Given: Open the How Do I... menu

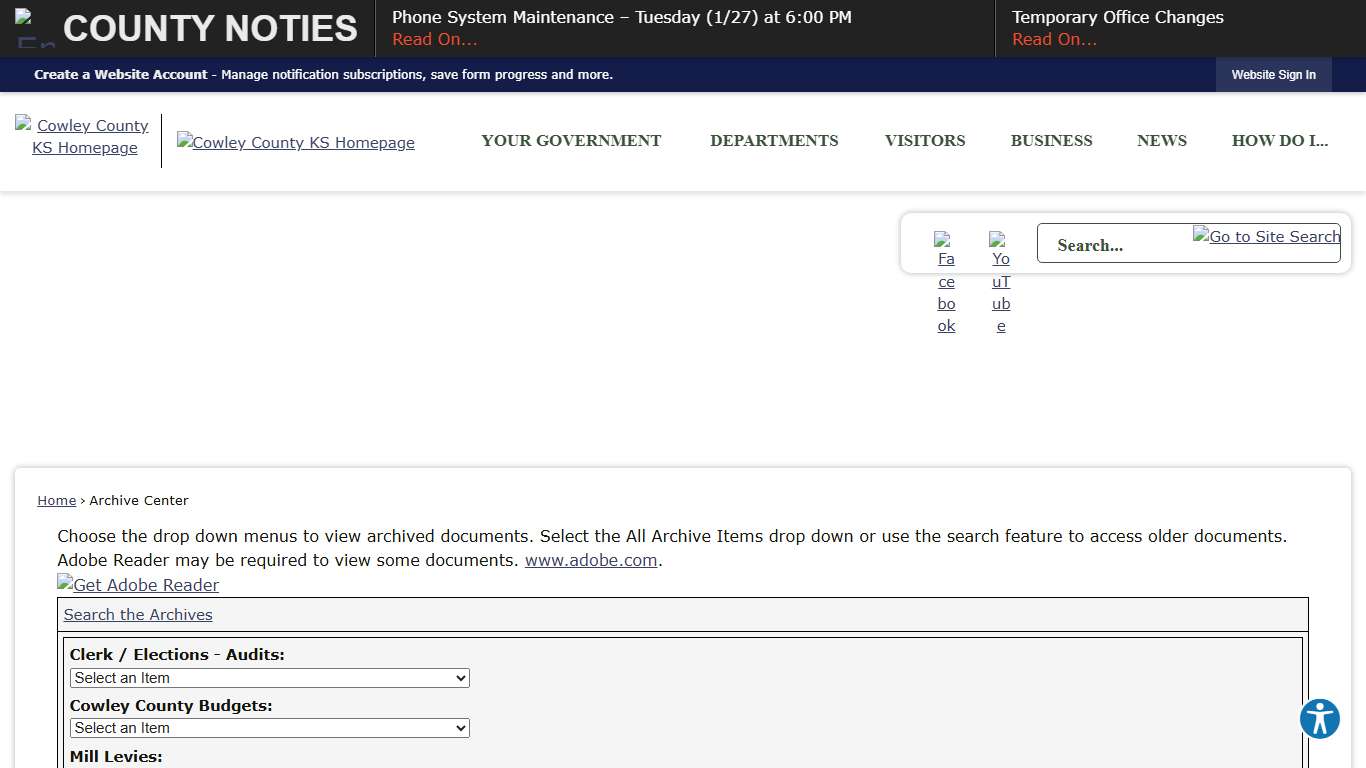Looking at the screenshot, I should coord(1279,141).
